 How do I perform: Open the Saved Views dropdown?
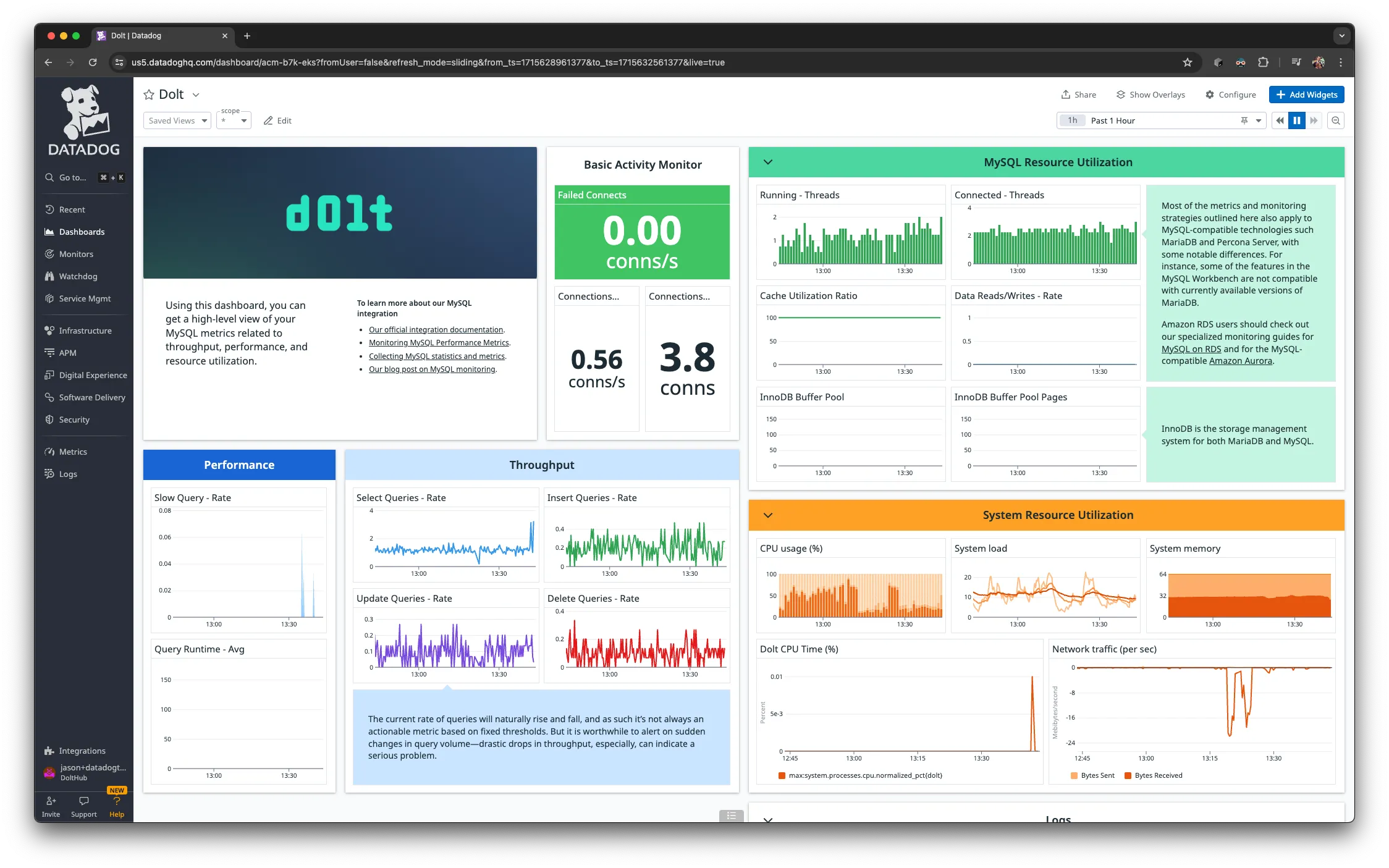[x=177, y=120]
